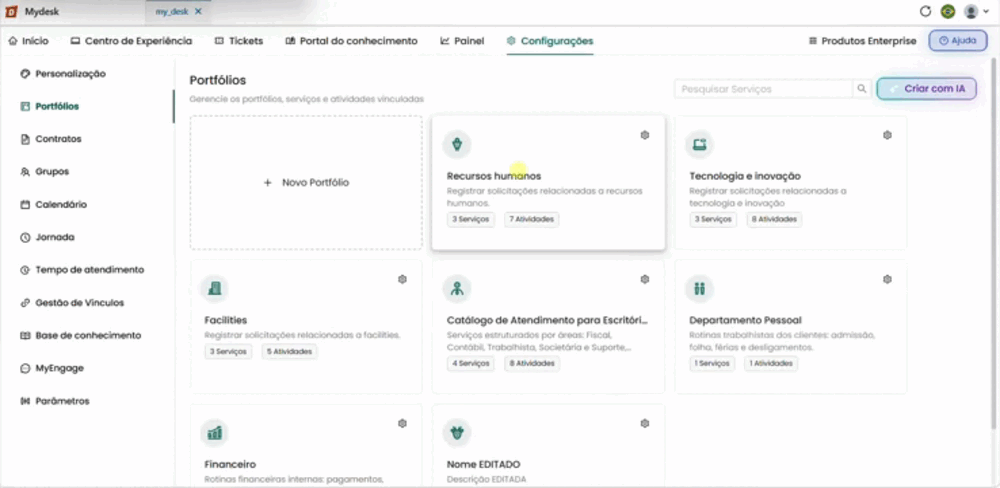Open Tempo de atendimento in sidebar

pyautogui.click(x=82, y=270)
